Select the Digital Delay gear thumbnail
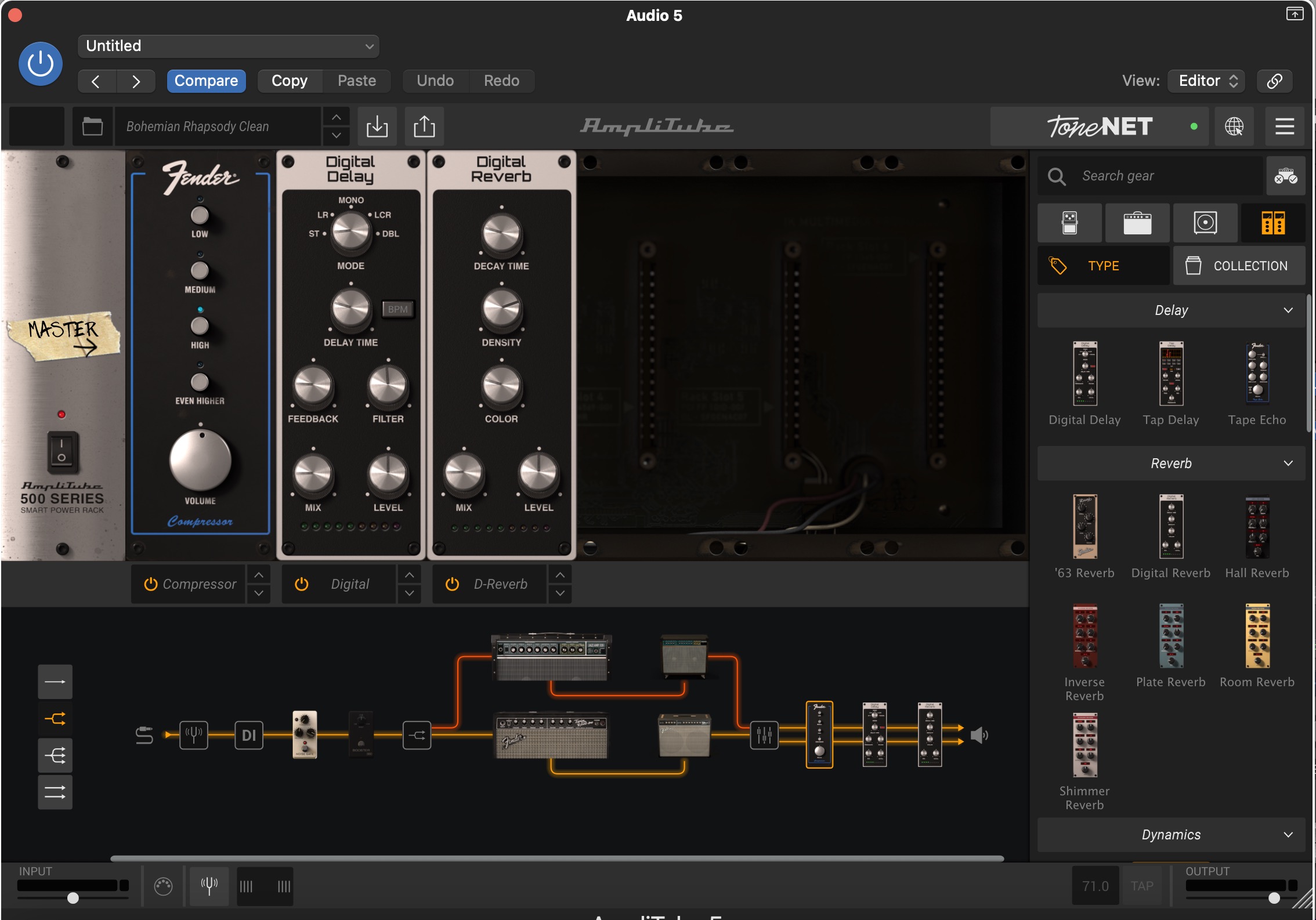Image resolution: width=1316 pixels, height=920 pixels. (x=1084, y=374)
